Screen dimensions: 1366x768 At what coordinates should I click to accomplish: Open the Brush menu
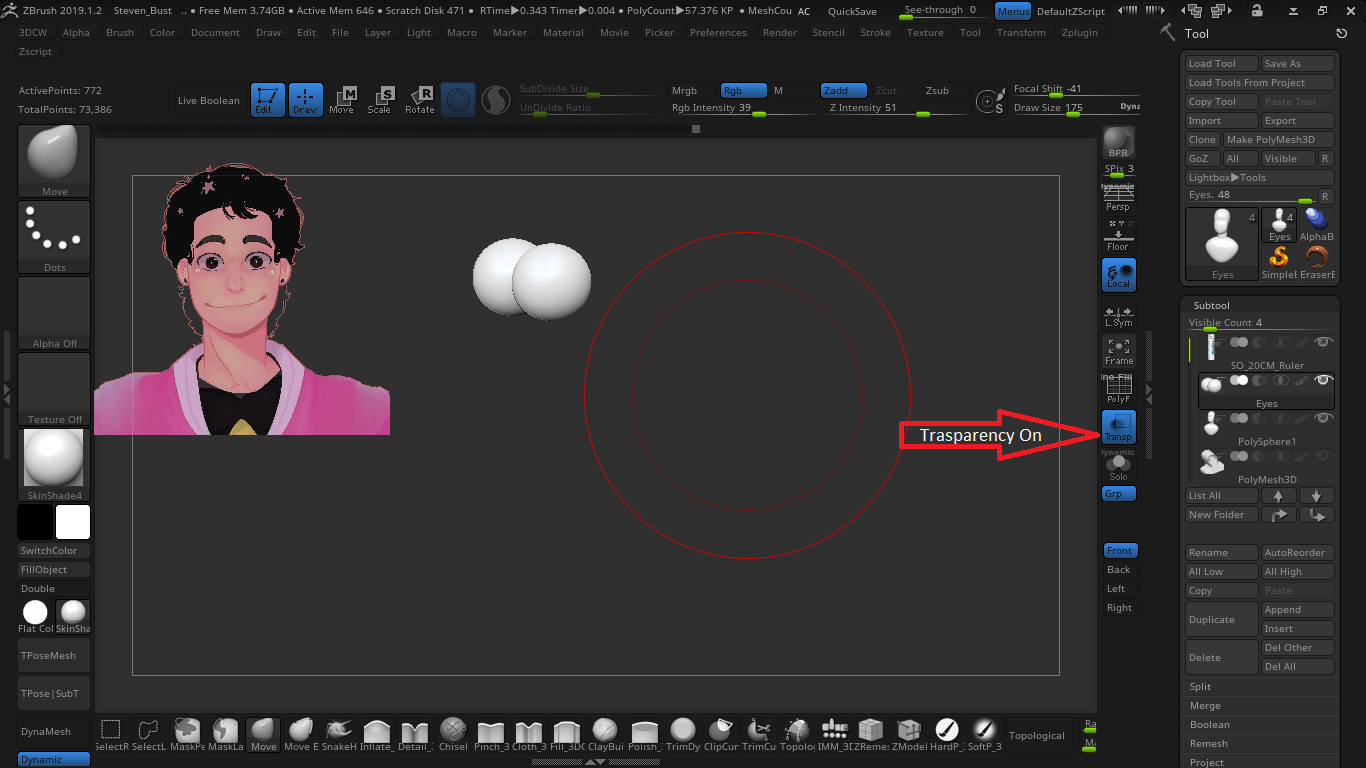(120, 32)
